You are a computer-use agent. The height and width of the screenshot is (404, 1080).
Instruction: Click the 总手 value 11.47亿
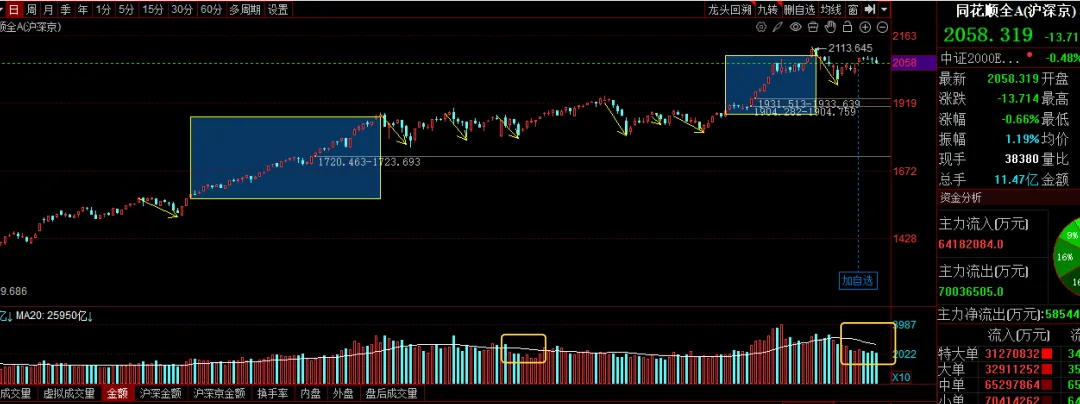coord(1016,180)
